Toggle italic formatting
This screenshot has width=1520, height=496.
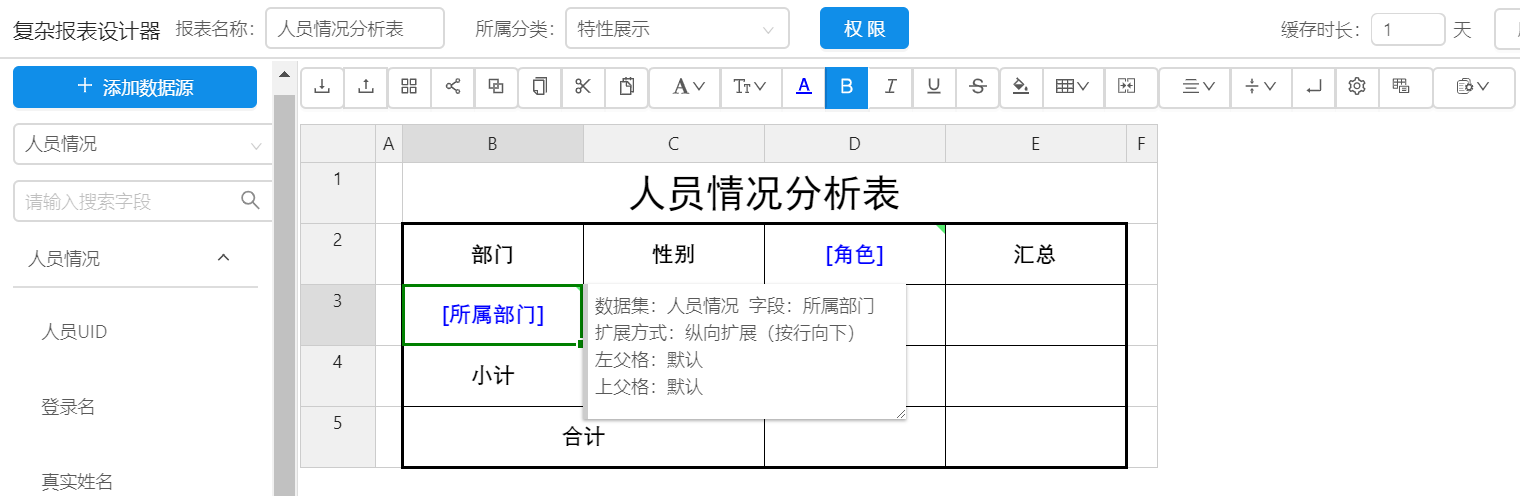coord(890,87)
